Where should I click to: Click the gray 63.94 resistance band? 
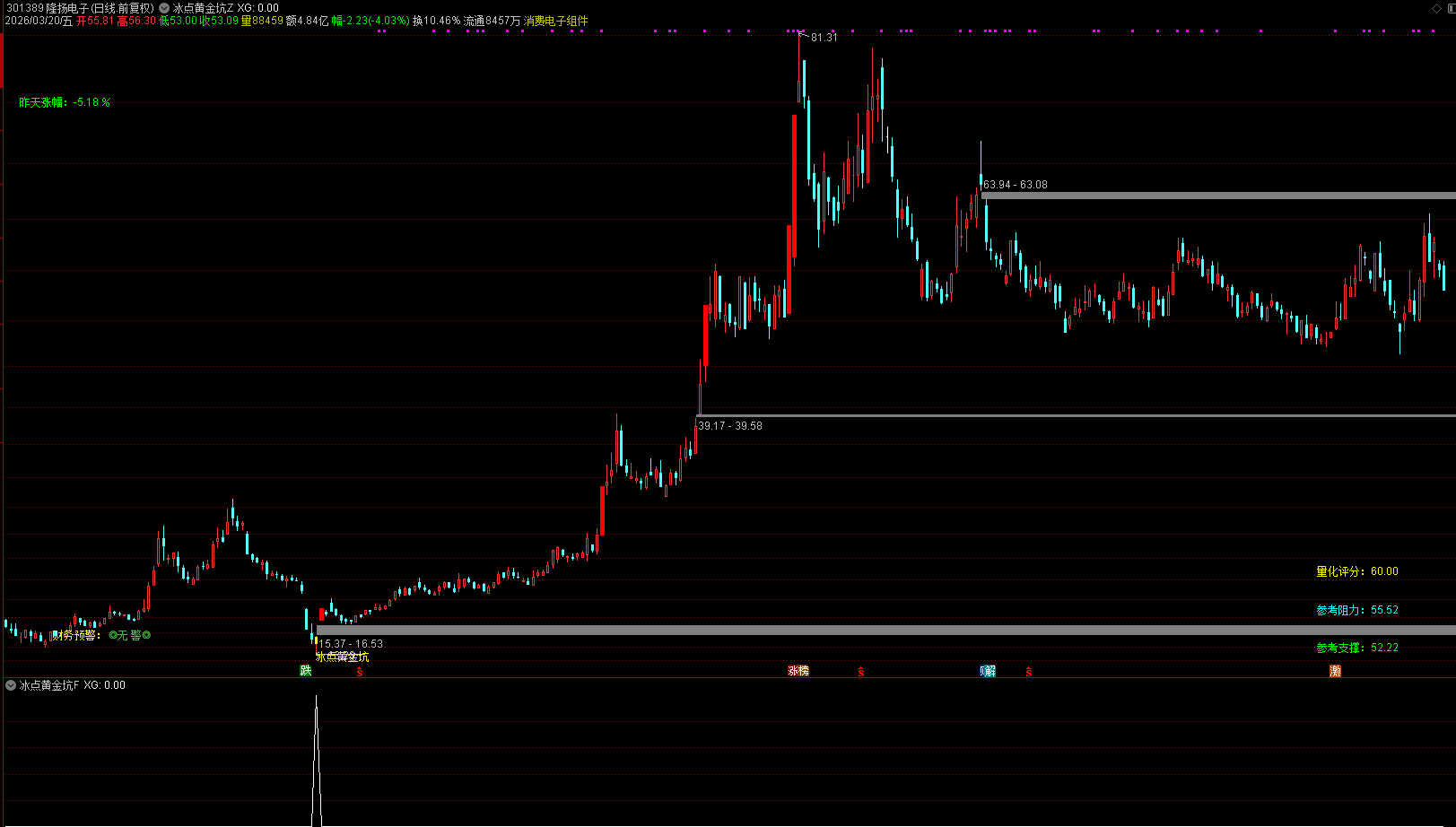[x=1218, y=196]
